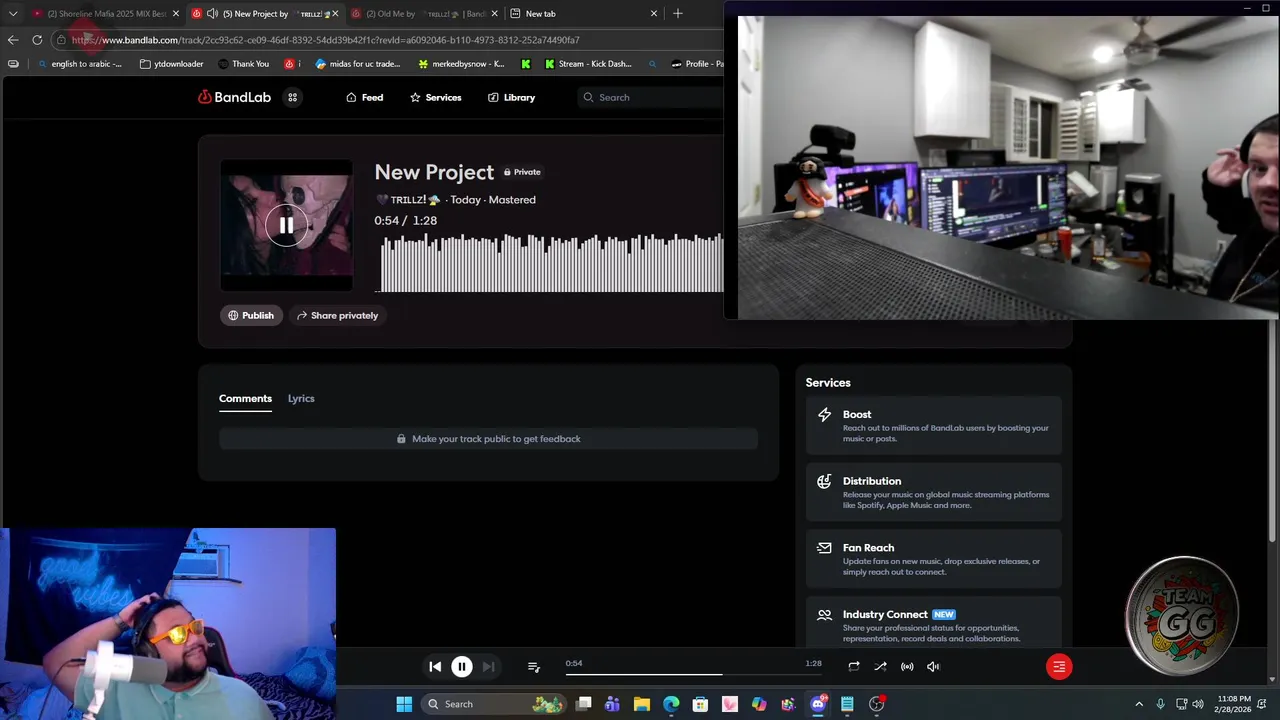This screenshot has width=1280, height=720.
Task: Expand the browser tab search dropdown
Action: [x=13, y=14]
